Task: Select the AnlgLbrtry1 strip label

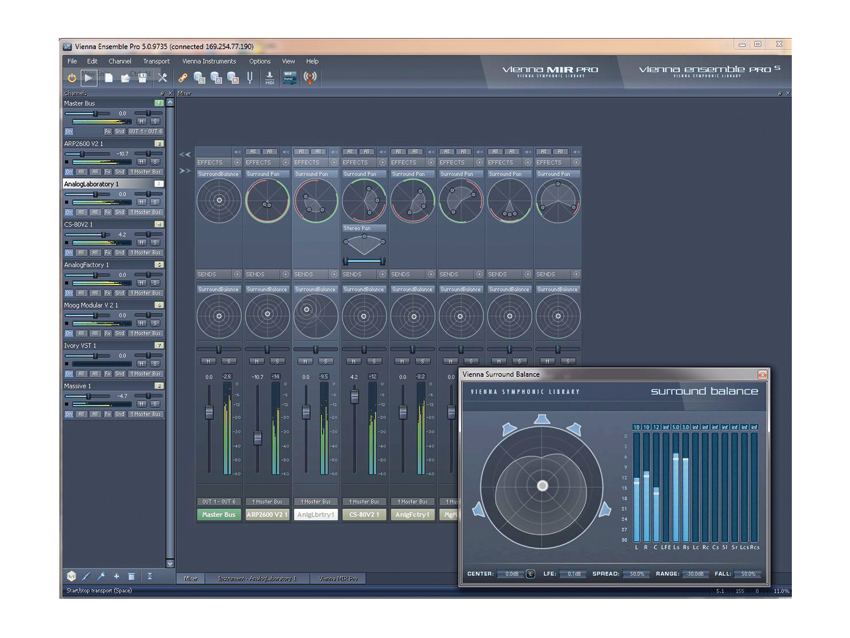Action: [315, 514]
